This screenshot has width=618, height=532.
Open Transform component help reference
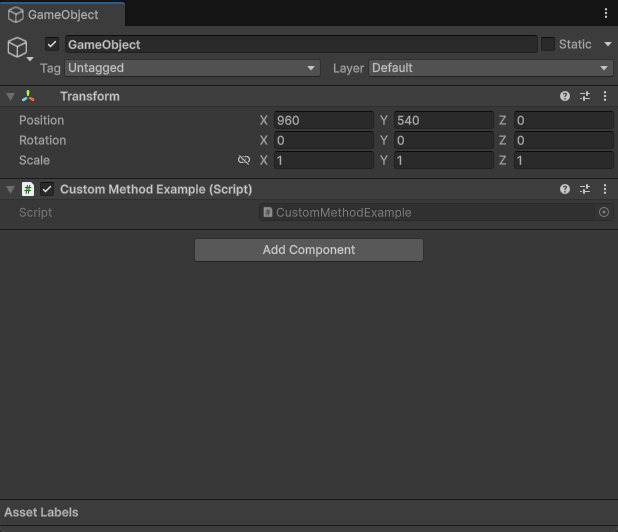pos(565,97)
